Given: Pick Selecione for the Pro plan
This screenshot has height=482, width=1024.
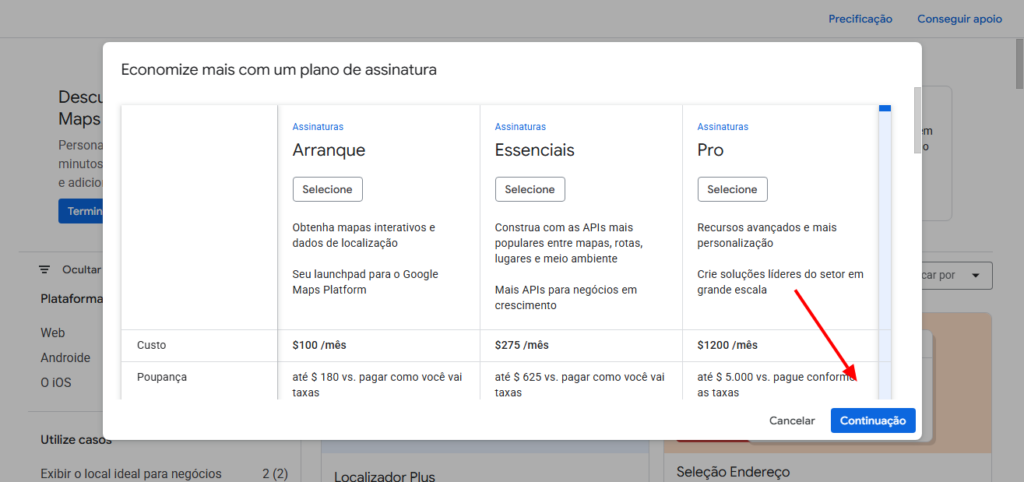Looking at the screenshot, I should coord(732,189).
